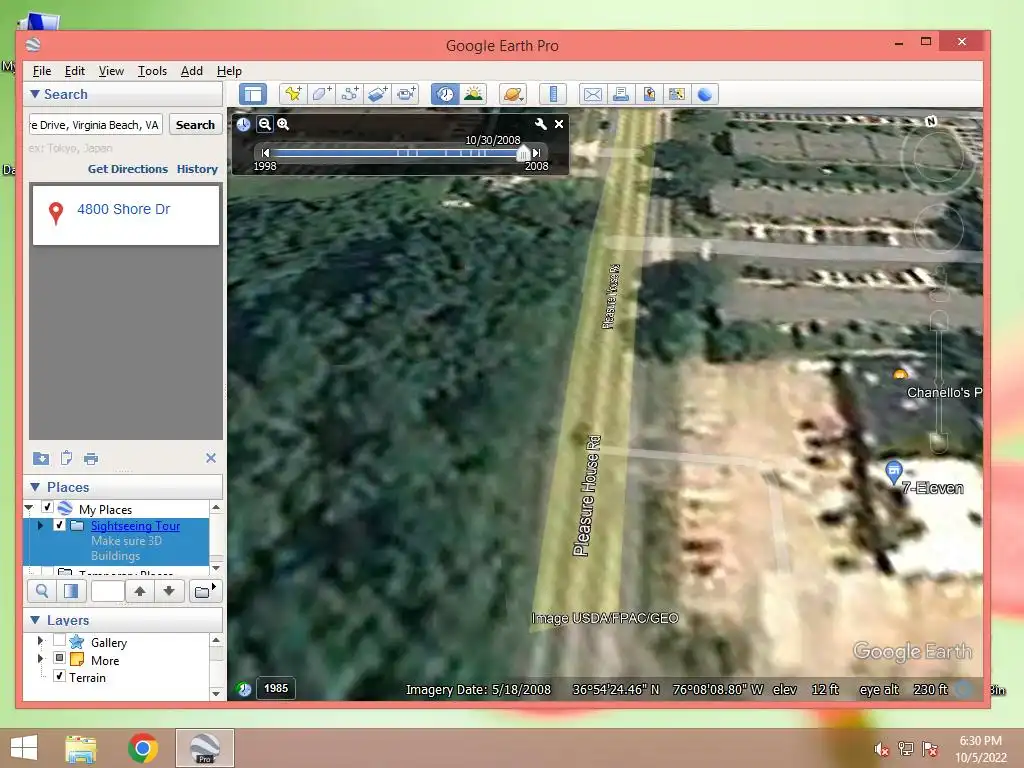
Task: Add a path from the toolbar
Action: click(349, 94)
